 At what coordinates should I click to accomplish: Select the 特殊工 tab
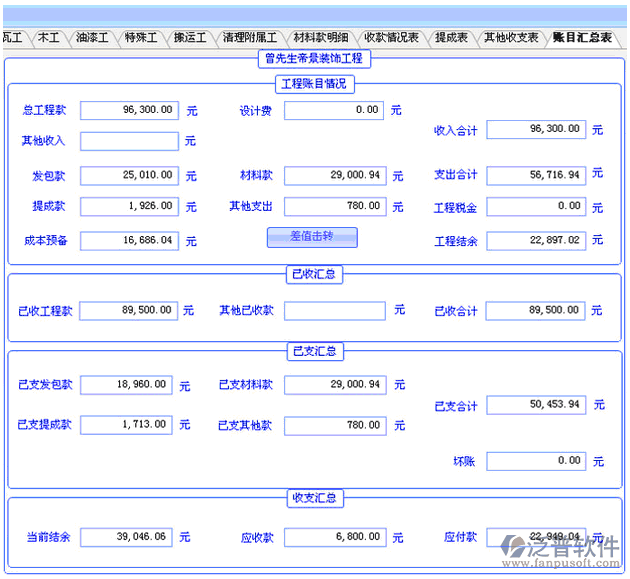pyautogui.click(x=139, y=38)
